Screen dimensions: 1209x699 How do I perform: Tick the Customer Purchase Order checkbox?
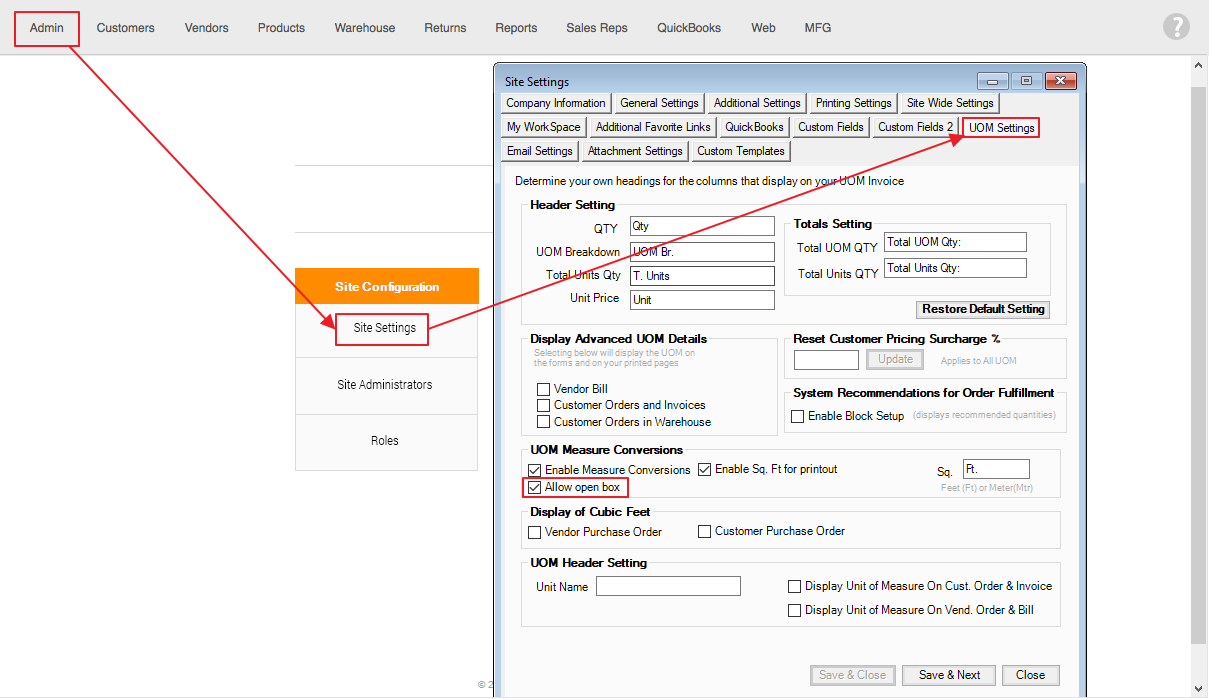704,532
